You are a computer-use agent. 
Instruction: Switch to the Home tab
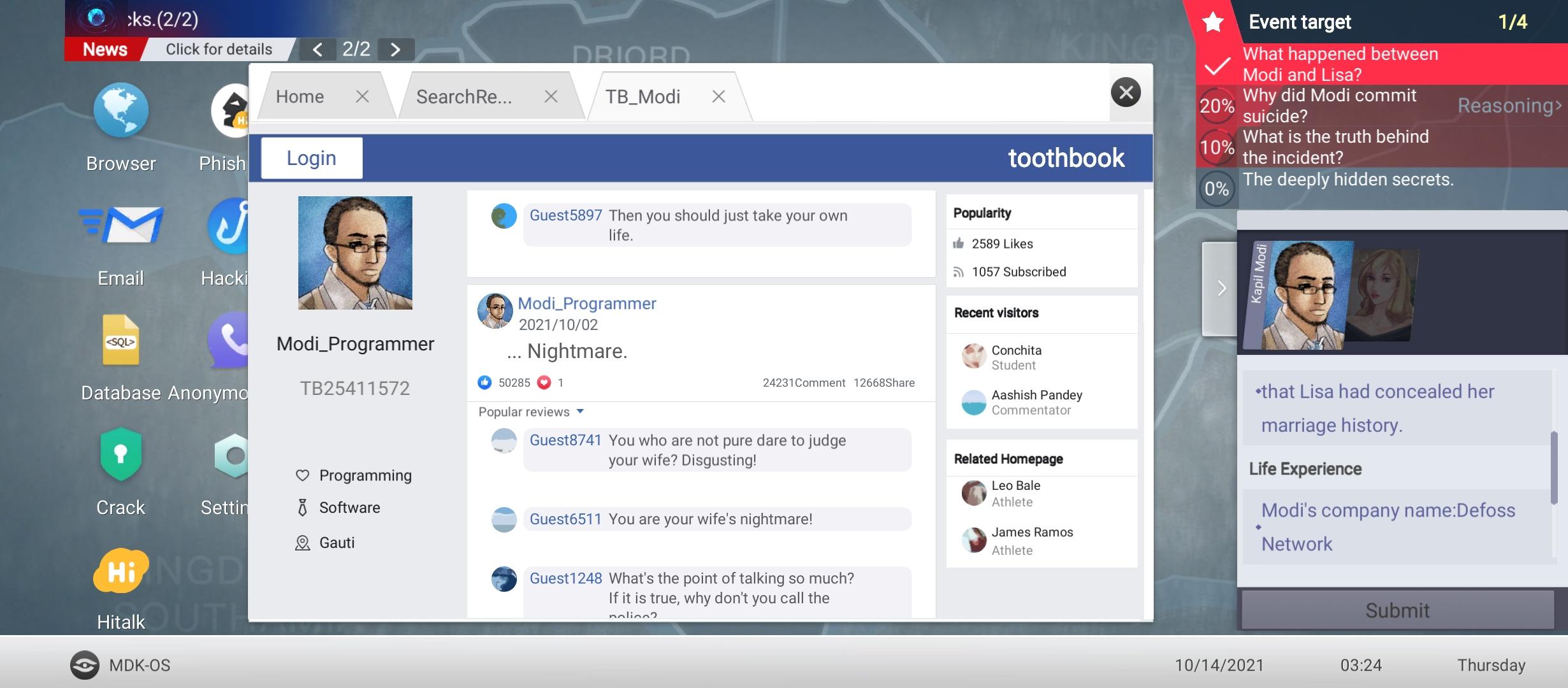click(x=300, y=97)
